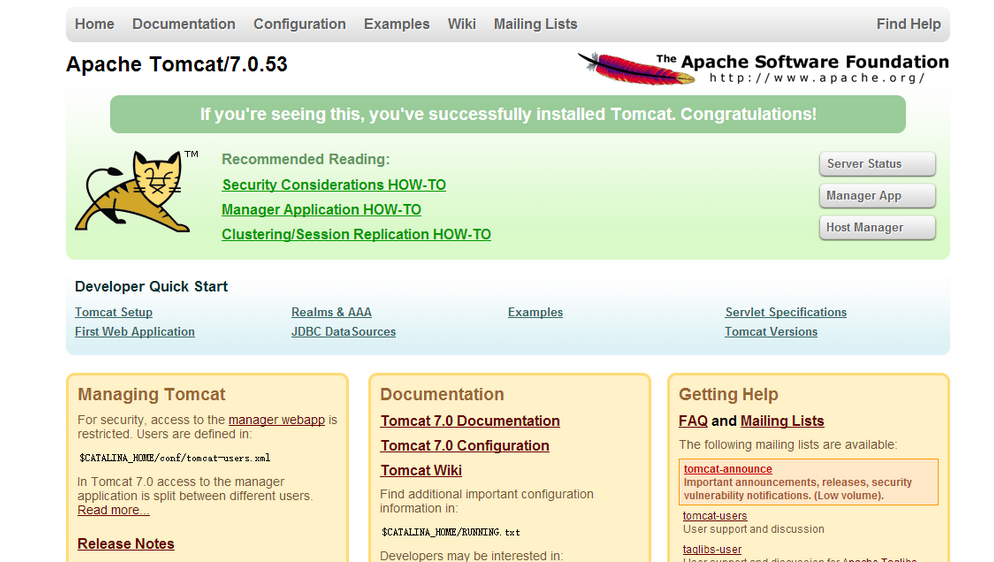Click the http://www.apache.org/ URL text
Image resolution: width=994 pixels, height=562 pixels.
click(817, 78)
